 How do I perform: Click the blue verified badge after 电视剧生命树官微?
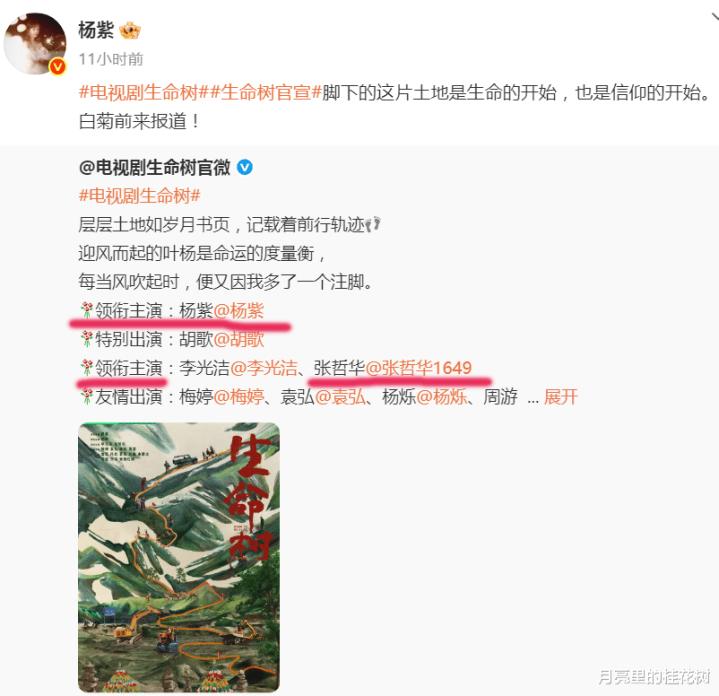244,167
